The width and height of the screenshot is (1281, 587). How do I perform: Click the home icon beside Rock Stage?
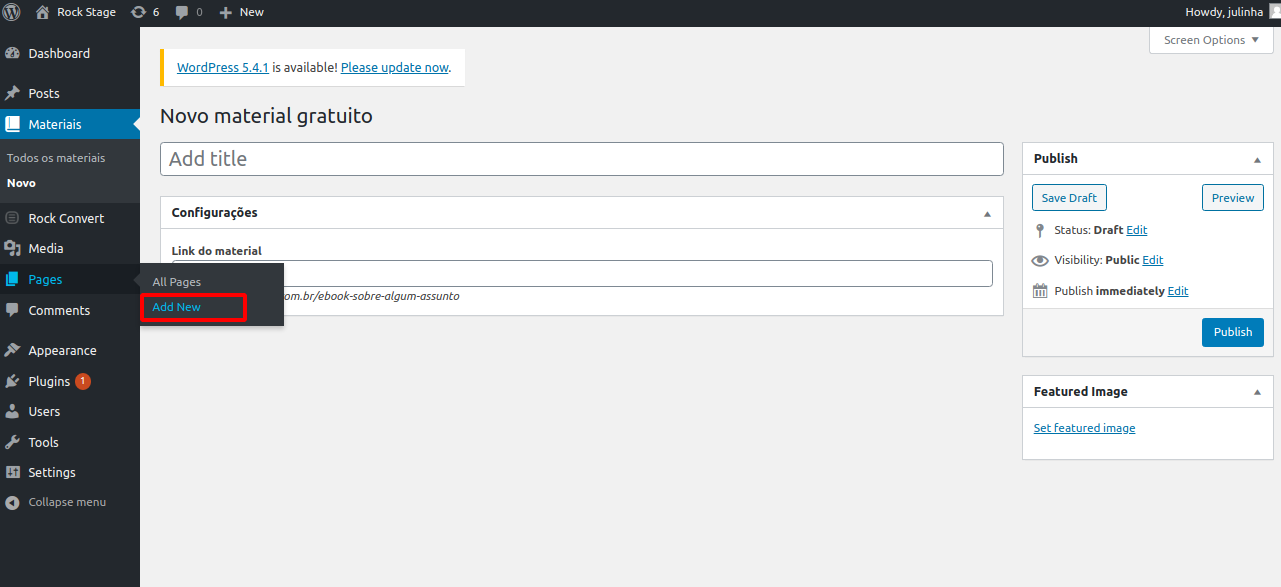[42, 12]
